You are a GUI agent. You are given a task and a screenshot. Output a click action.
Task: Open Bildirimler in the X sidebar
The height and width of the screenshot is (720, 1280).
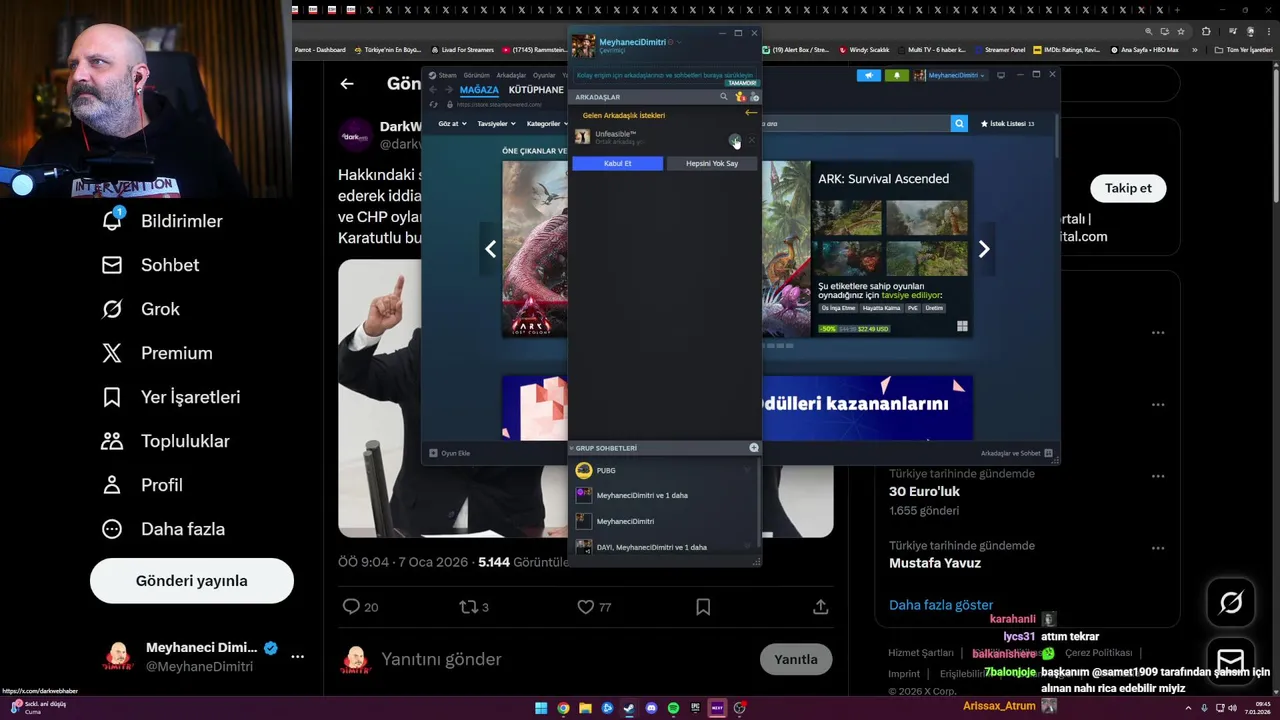click(x=162, y=221)
